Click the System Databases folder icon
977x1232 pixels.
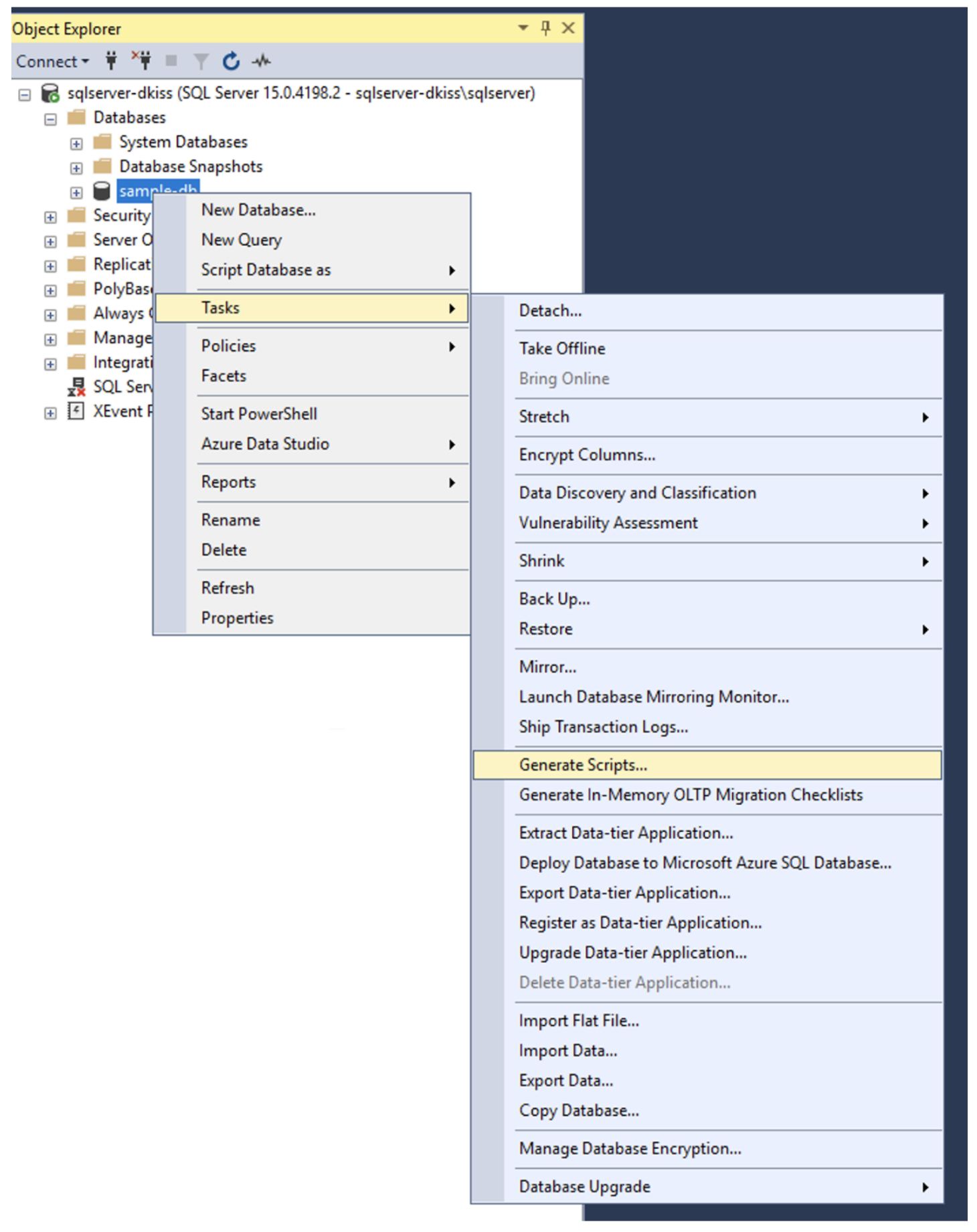(102, 142)
